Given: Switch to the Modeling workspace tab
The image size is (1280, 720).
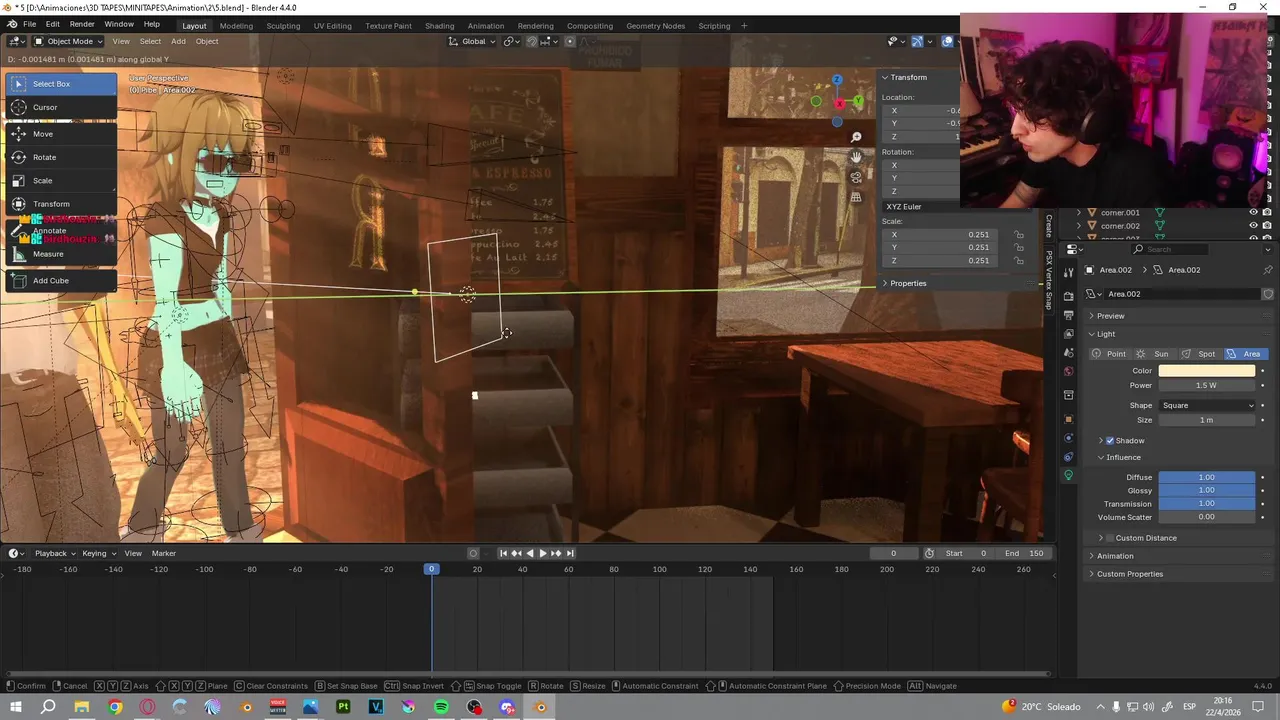Looking at the screenshot, I should coord(236,25).
